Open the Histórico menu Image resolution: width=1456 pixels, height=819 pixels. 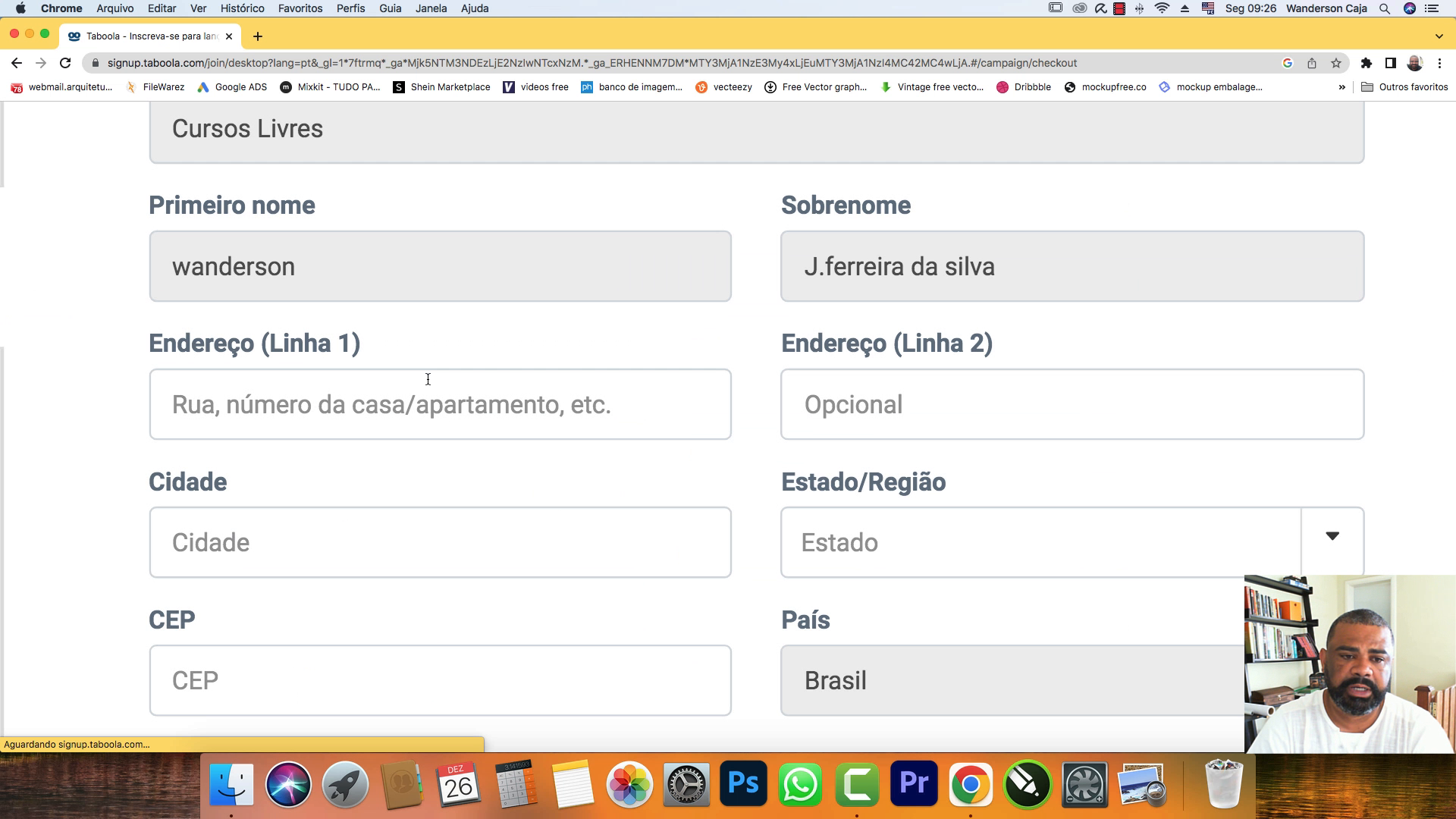pos(242,8)
